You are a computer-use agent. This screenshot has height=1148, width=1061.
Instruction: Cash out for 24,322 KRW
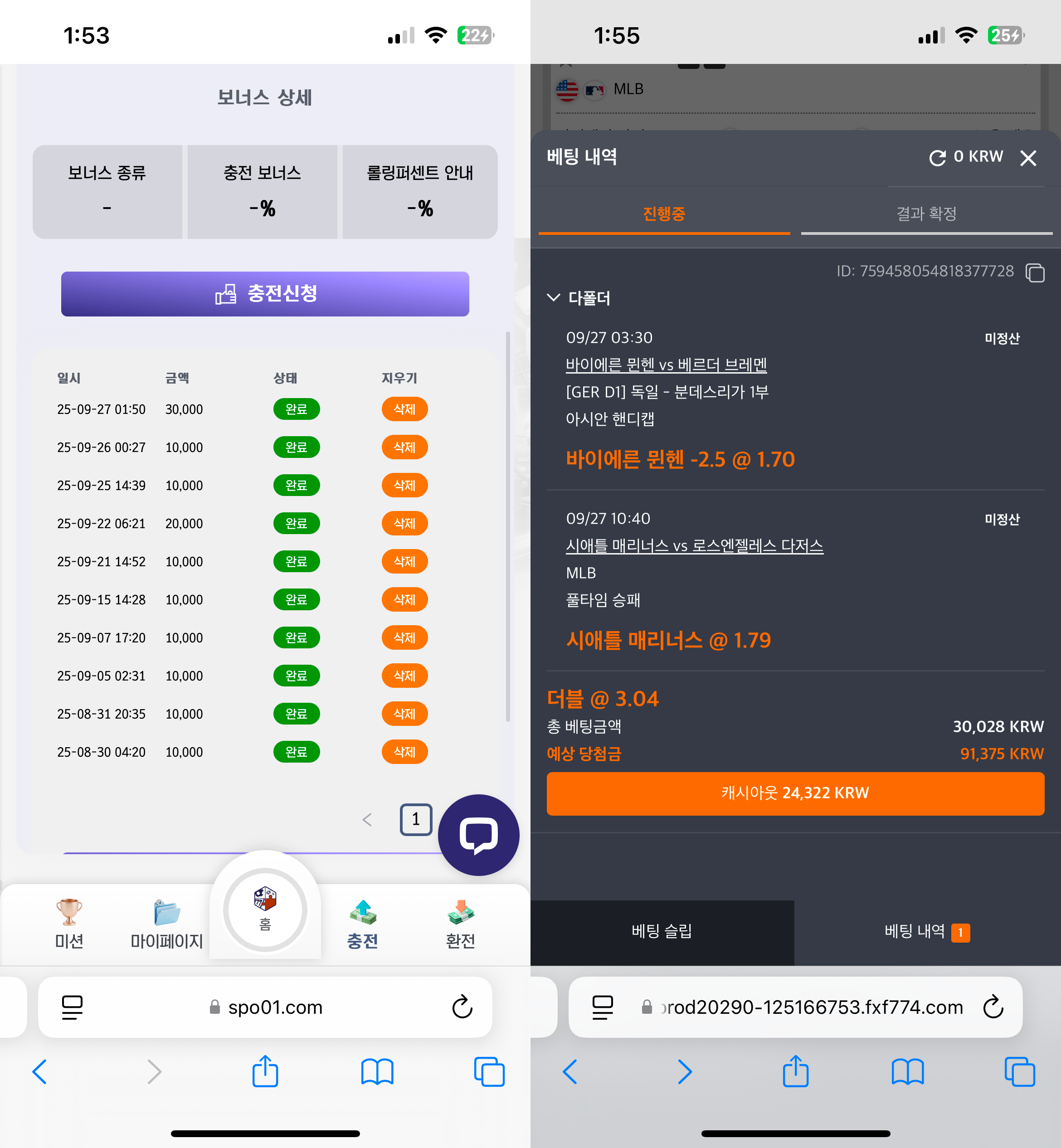(x=795, y=793)
